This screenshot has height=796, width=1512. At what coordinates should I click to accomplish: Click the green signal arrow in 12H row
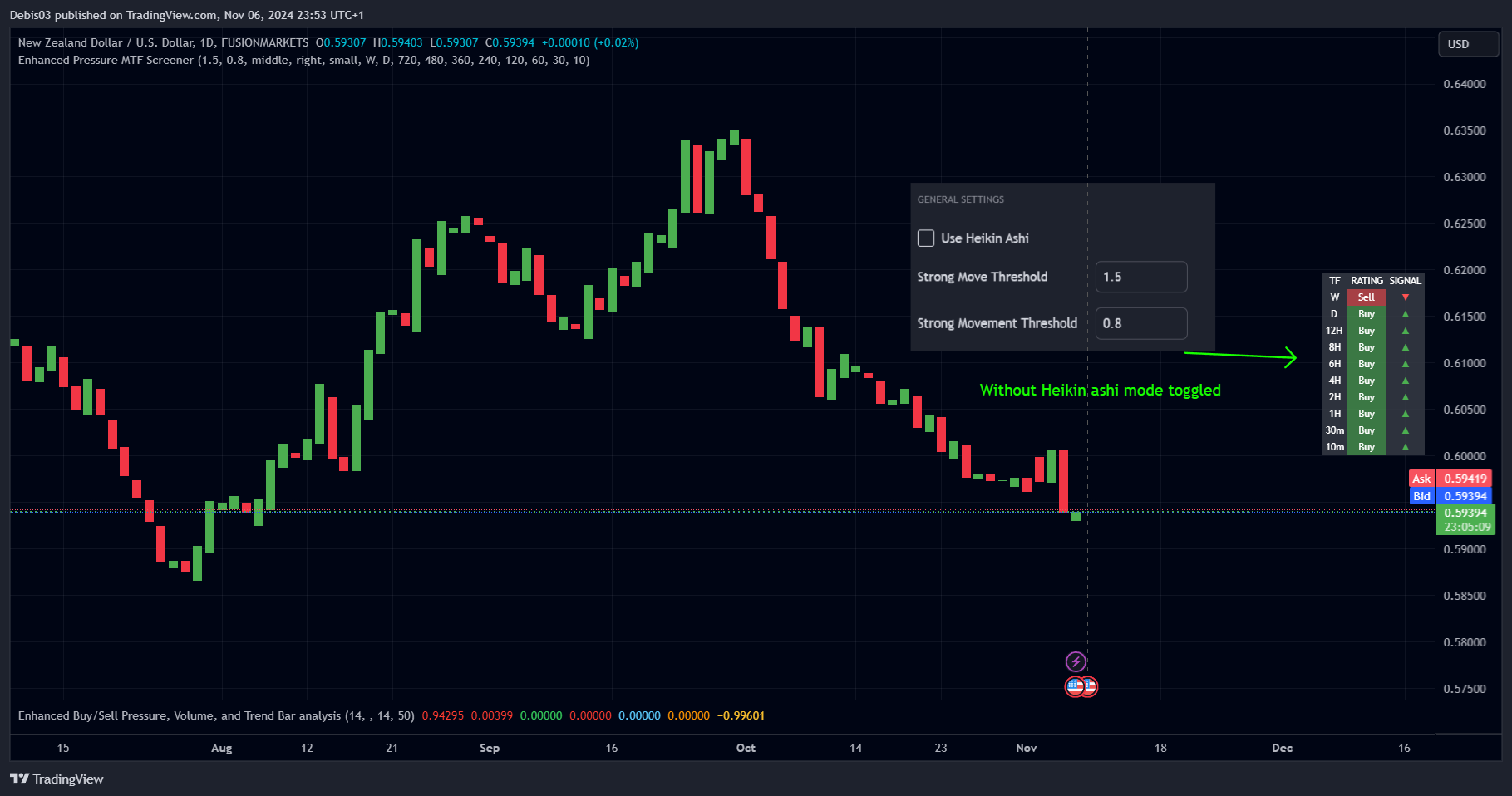click(x=1406, y=331)
